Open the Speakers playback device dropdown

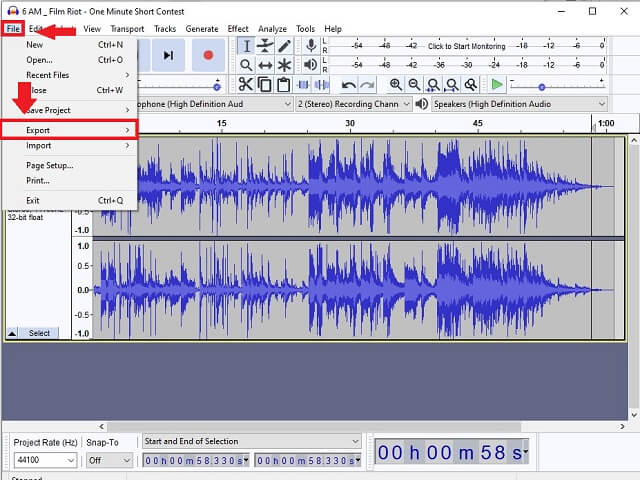tap(520, 104)
